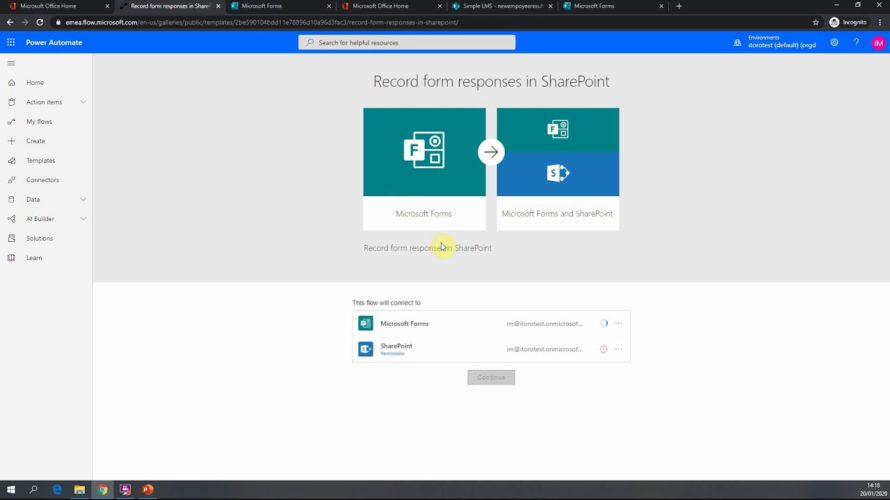
Task: Open AI Builder in sidebar
Action: 40,219
